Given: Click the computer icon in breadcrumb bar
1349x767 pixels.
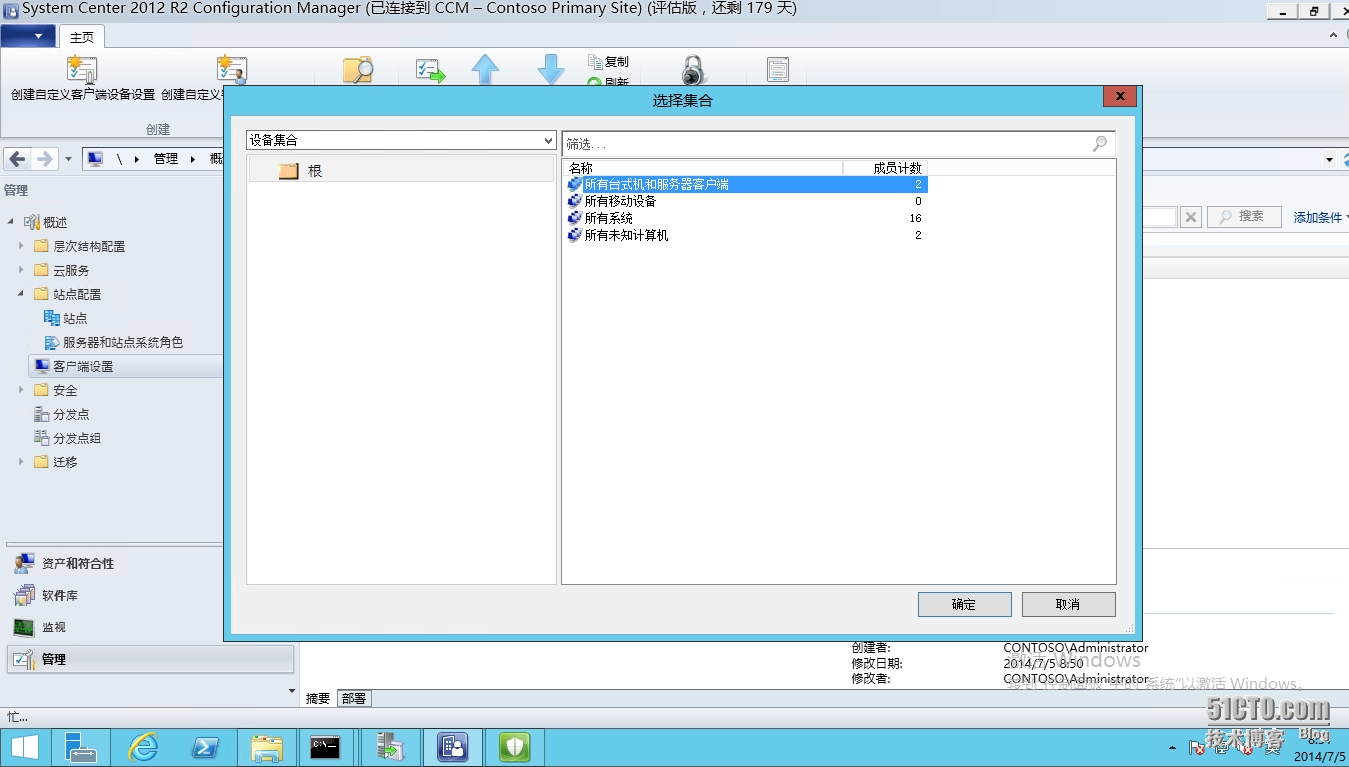Looking at the screenshot, I should tap(95, 159).
